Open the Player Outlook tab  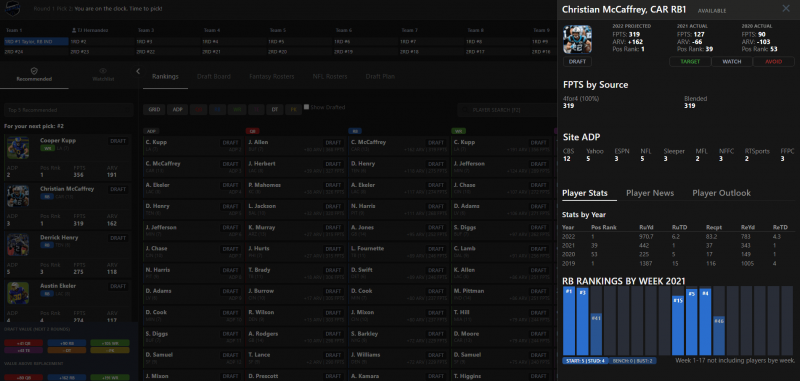click(721, 193)
